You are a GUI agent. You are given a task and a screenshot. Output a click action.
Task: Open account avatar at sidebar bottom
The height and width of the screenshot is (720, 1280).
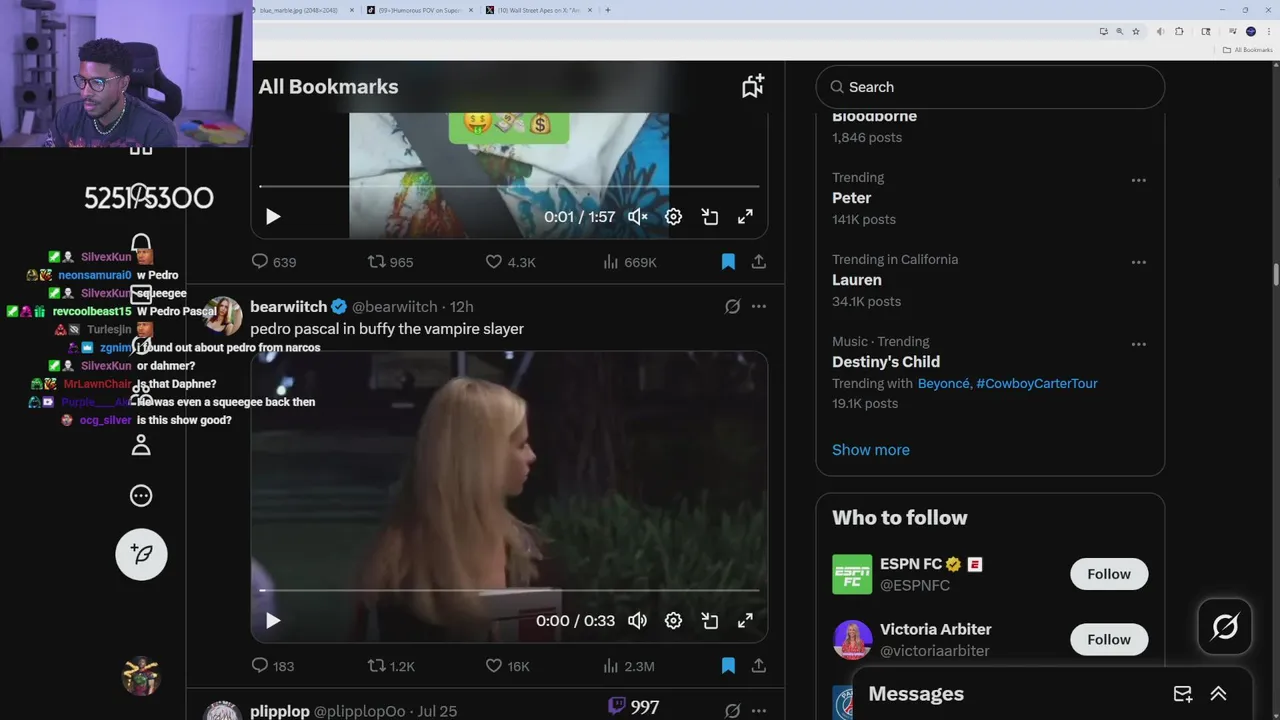click(141, 676)
